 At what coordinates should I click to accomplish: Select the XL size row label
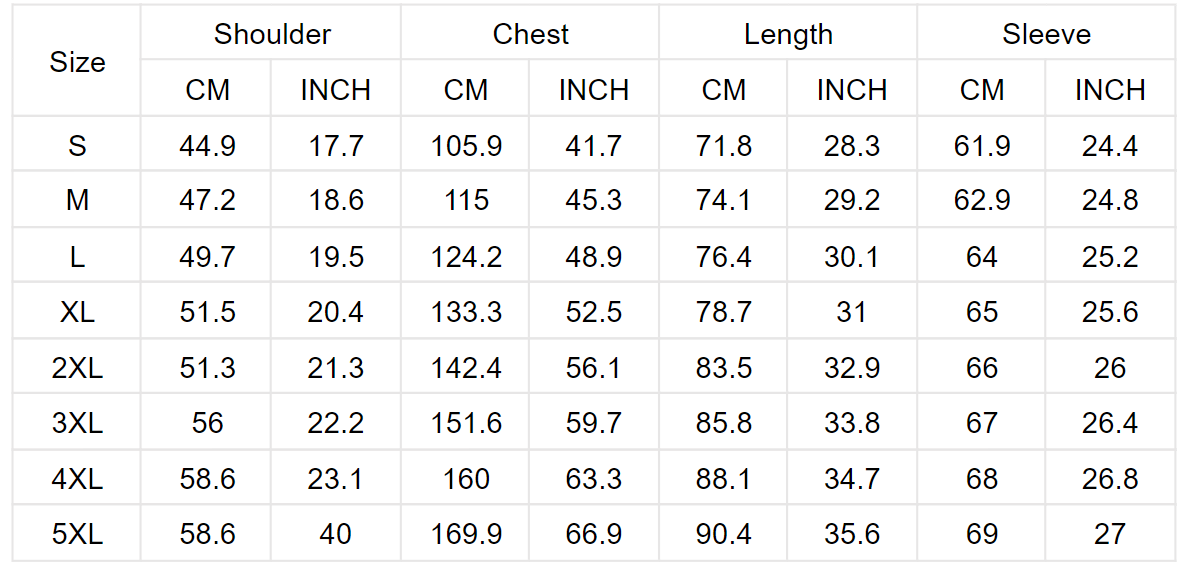[77, 312]
